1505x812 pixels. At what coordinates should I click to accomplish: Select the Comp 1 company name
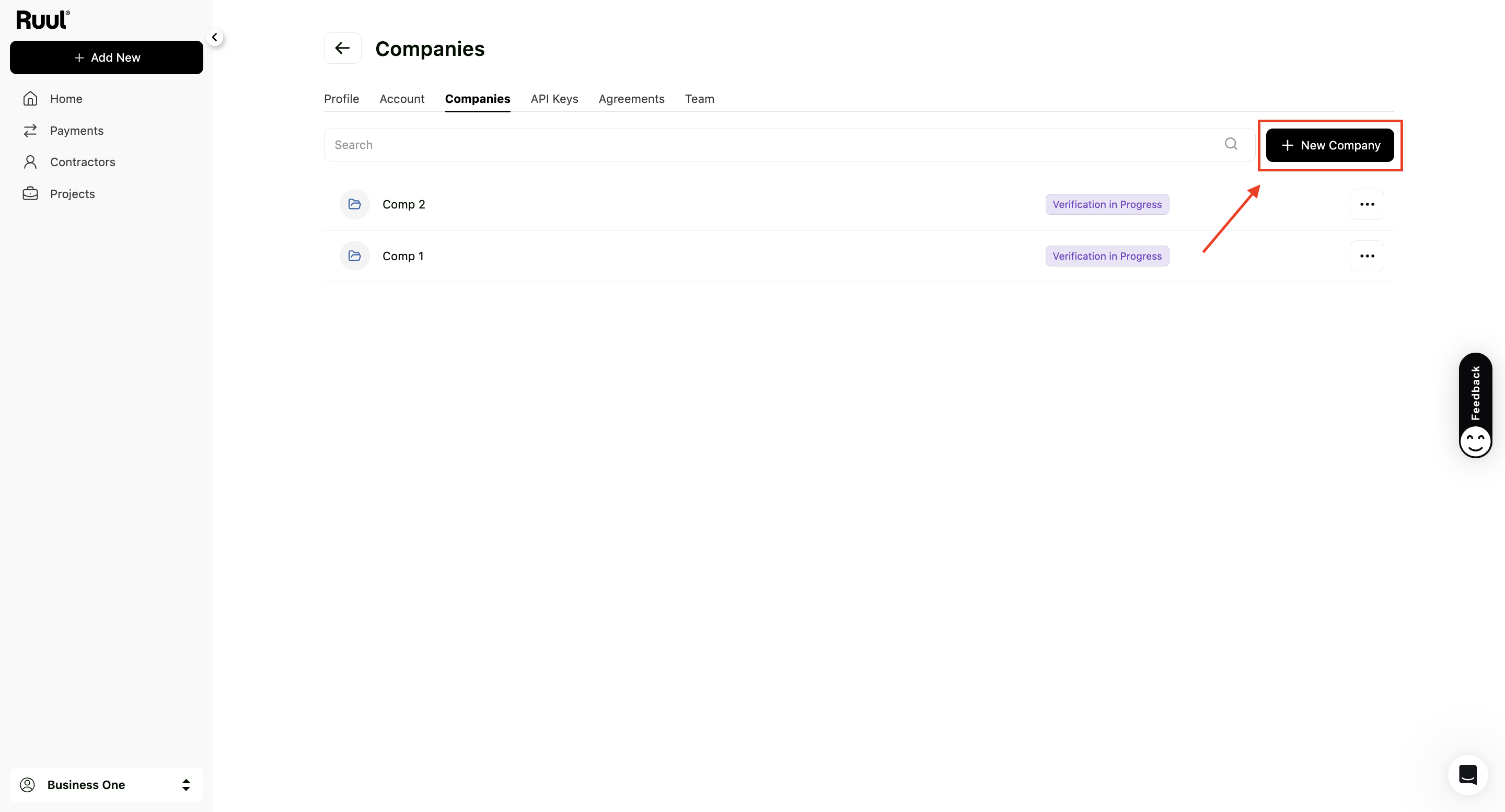tap(403, 256)
